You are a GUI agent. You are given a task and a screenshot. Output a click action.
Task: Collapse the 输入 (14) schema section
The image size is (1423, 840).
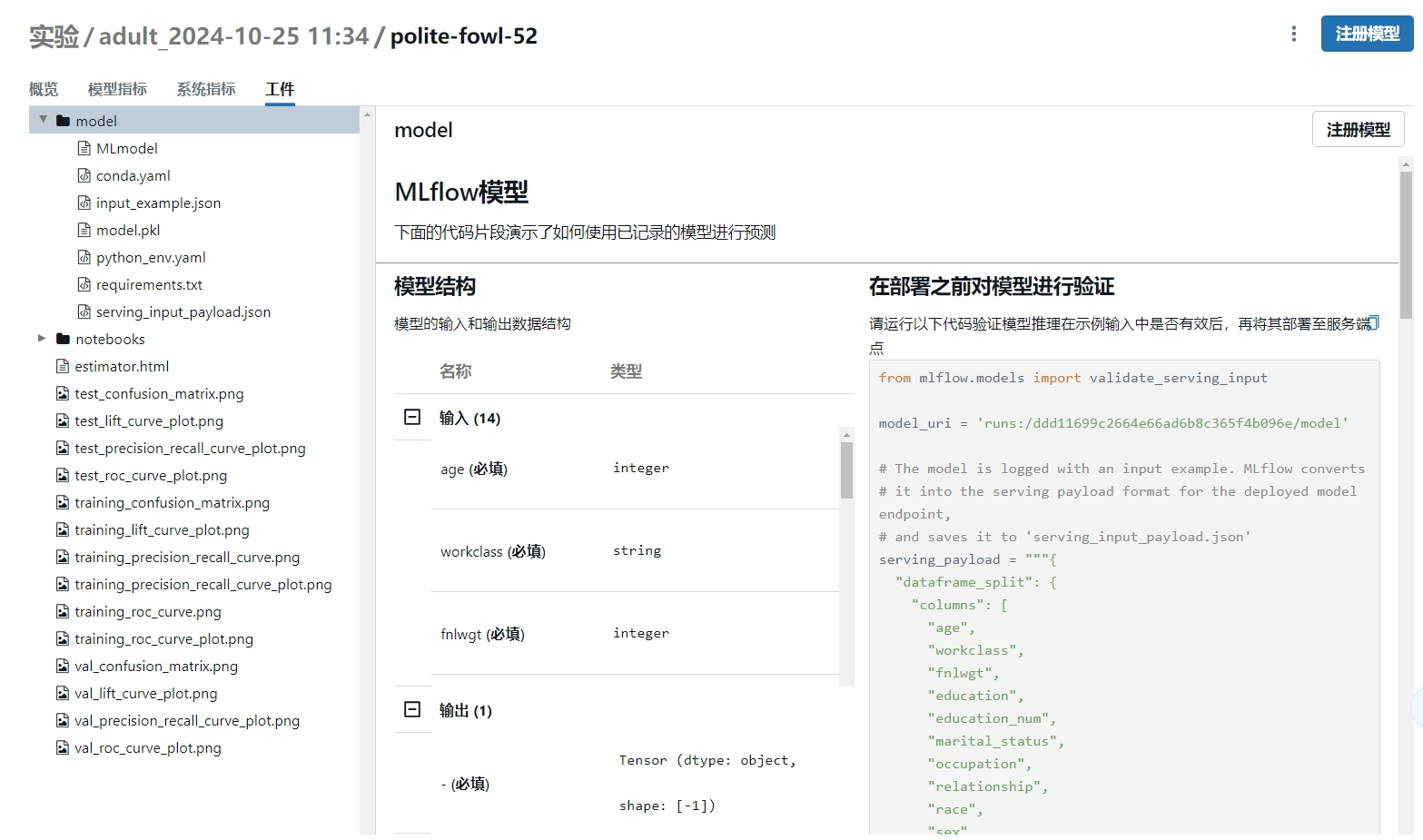click(x=412, y=417)
